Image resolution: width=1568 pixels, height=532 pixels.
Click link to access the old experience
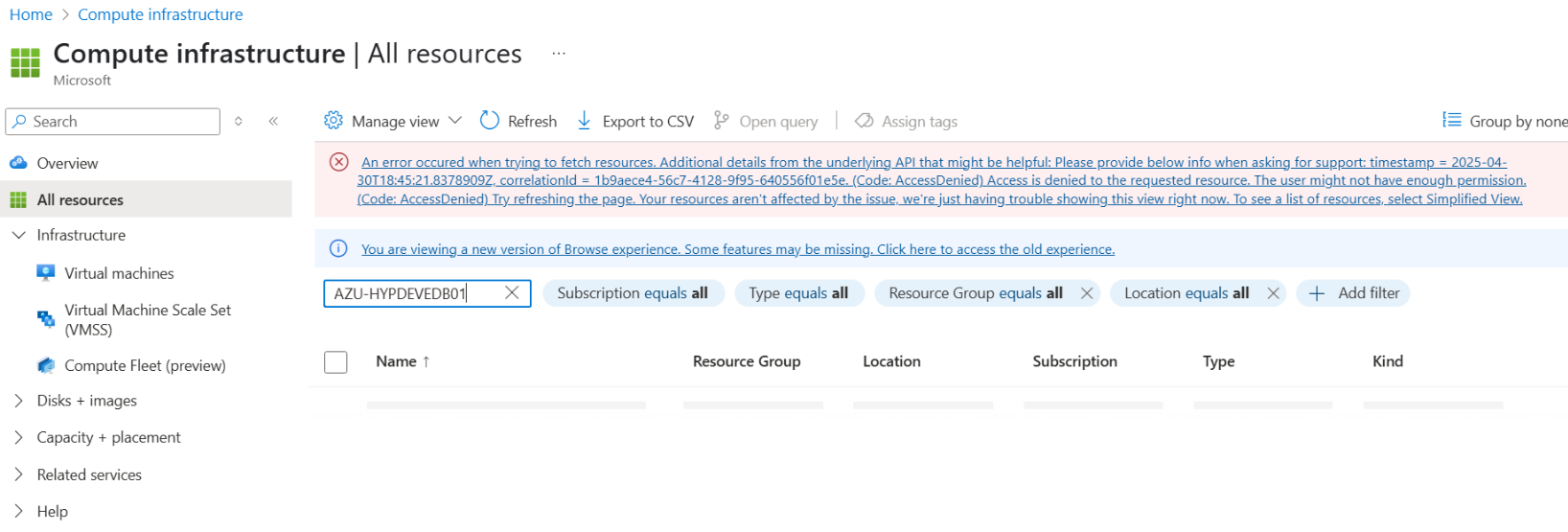(738, 249)
